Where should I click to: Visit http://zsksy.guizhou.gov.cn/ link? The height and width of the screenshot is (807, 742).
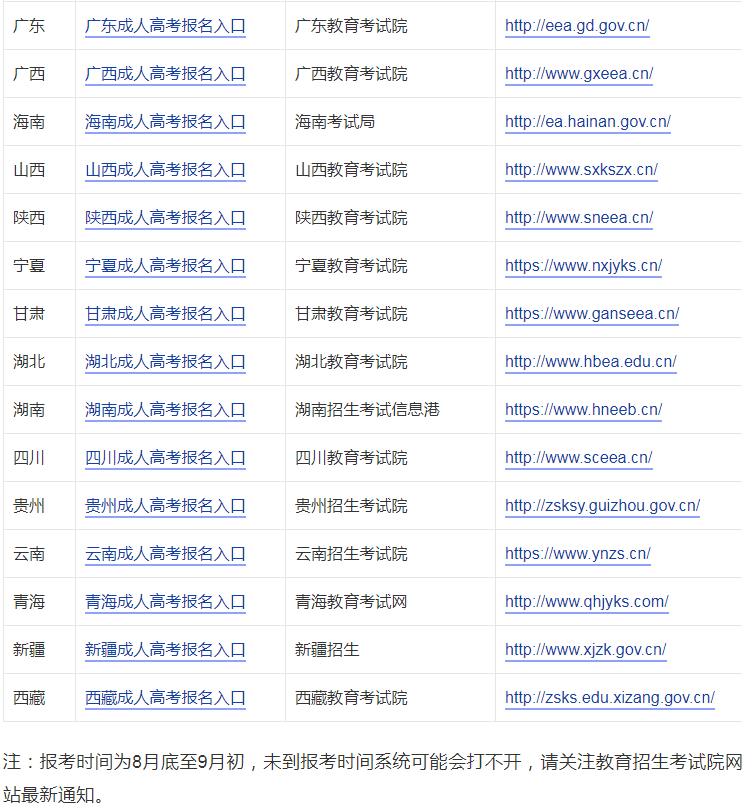point(602,506)
